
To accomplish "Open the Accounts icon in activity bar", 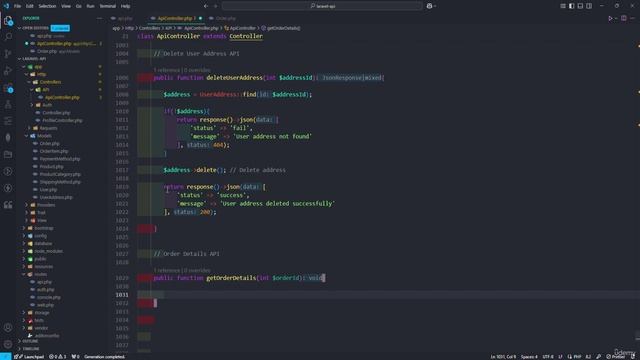I will (8, 327).
